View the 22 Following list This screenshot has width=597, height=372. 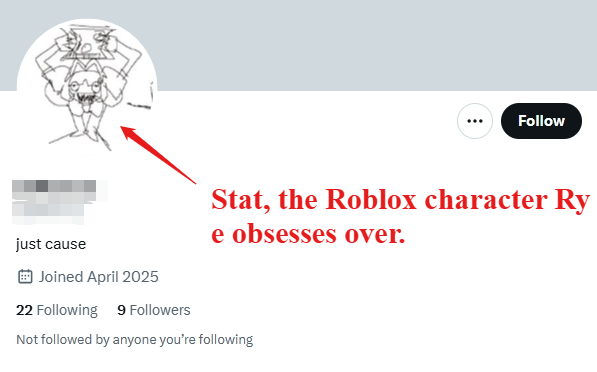point(57,310)
